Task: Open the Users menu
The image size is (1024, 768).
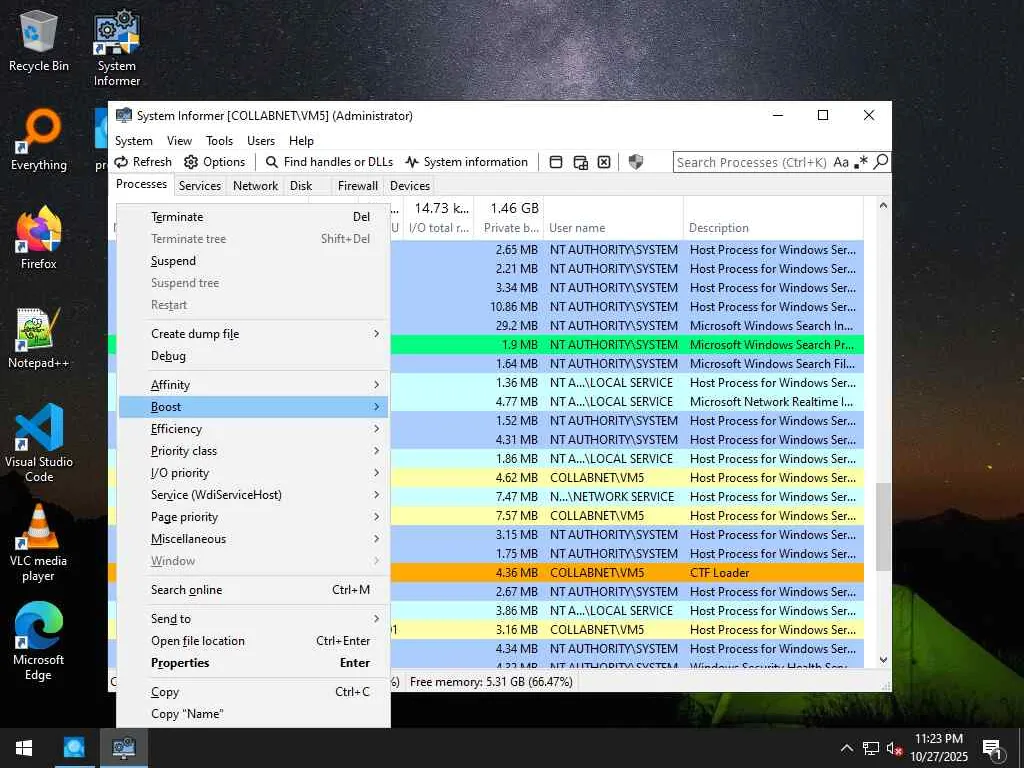Action: click(x=261, y=141)
